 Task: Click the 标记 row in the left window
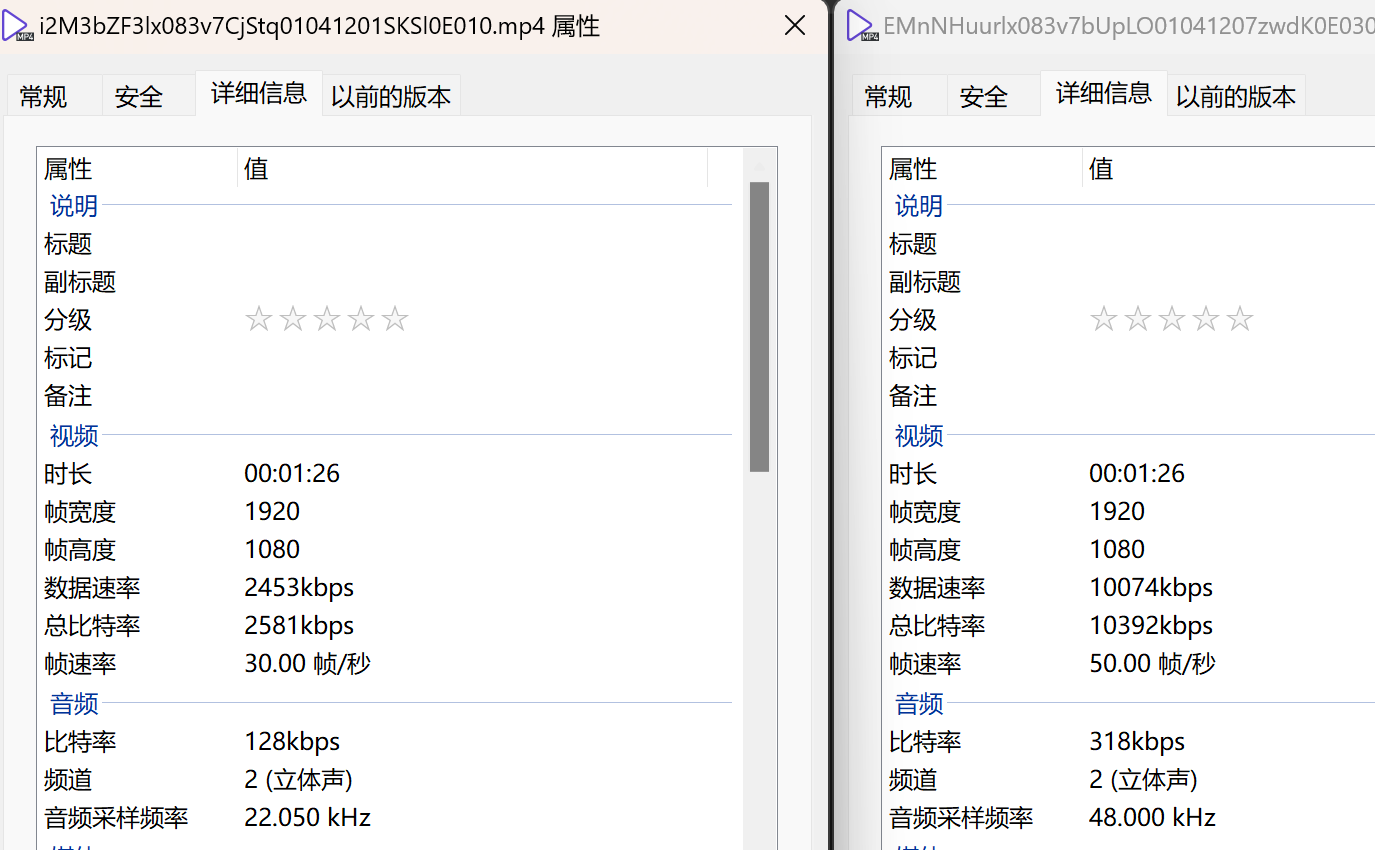390,358
